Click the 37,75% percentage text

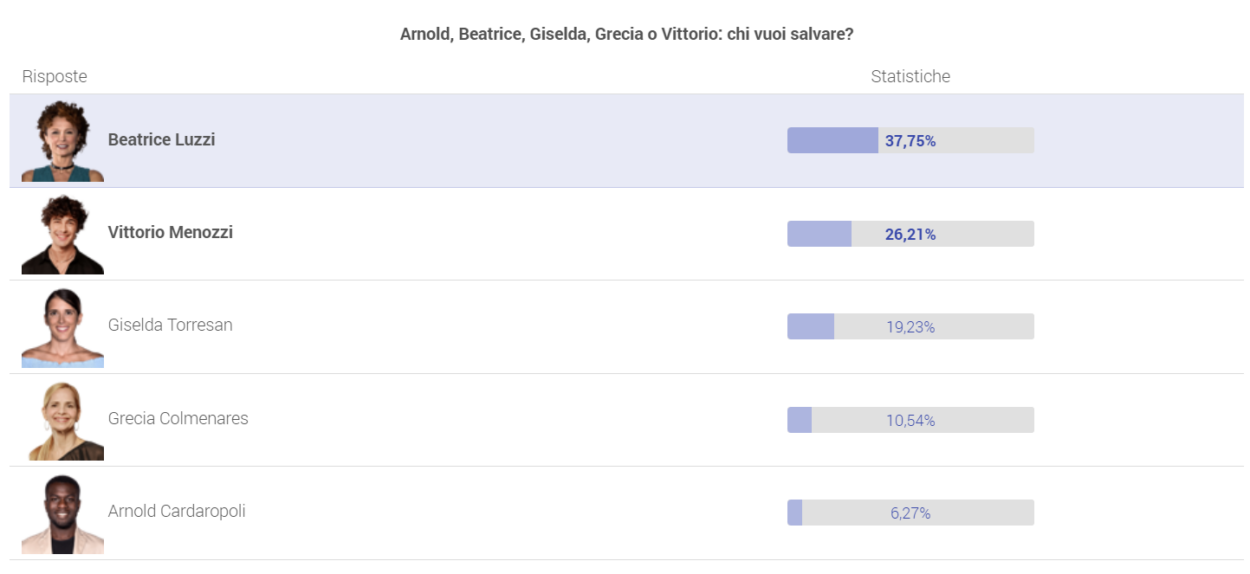[910, 141]
